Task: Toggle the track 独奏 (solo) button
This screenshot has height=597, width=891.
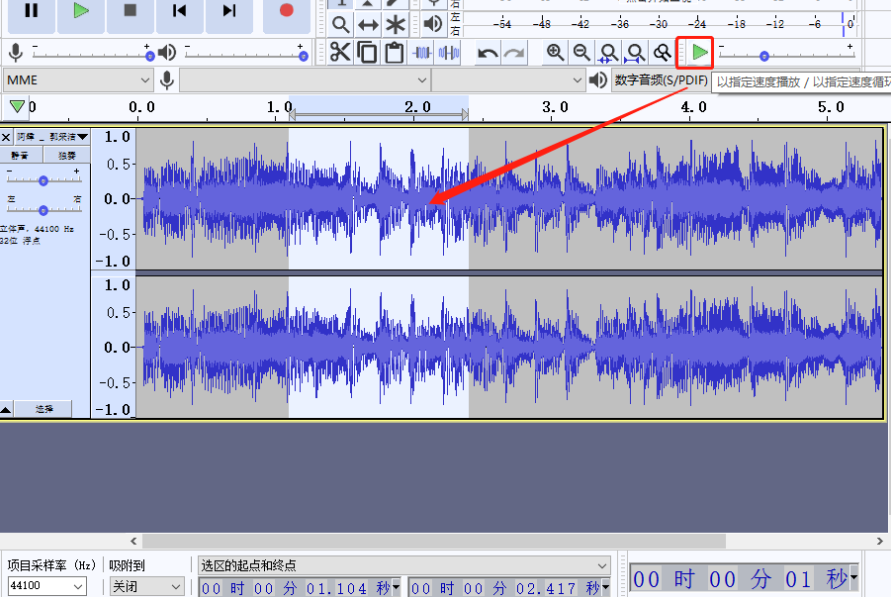Action: [66, 155]
